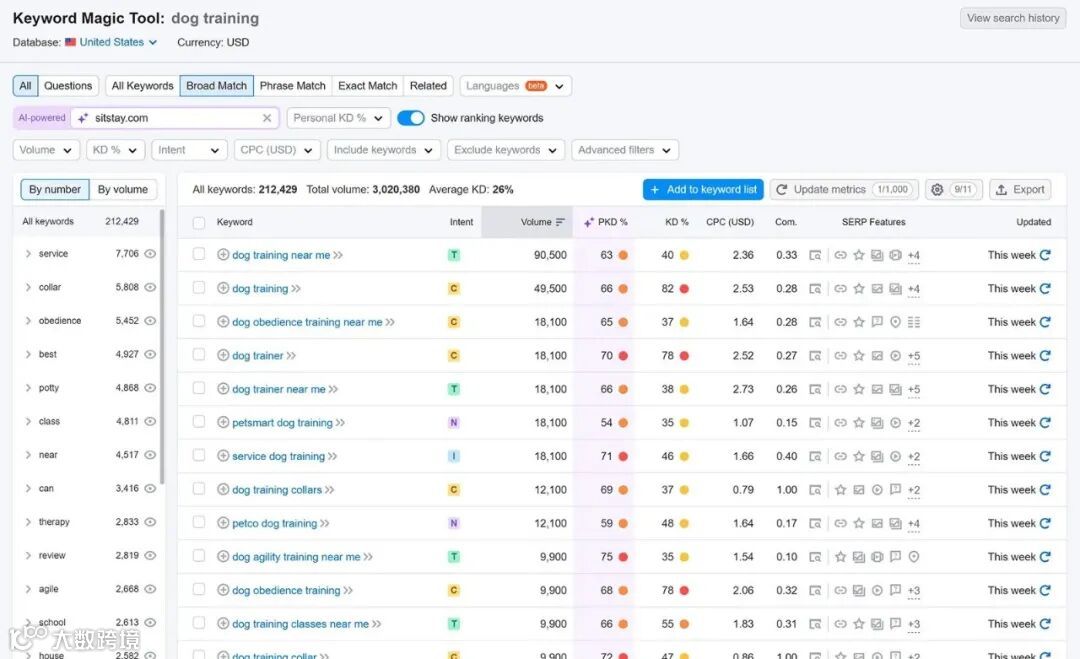1080x659 pixels.
Task: Click AI sparkle icon in domain field
Action: (x=83, y=118)
